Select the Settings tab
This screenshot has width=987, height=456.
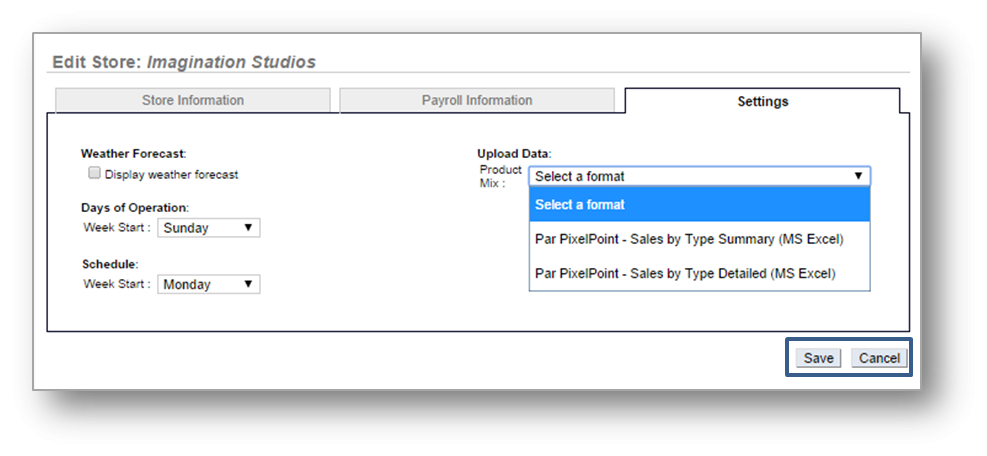(762, 101)
